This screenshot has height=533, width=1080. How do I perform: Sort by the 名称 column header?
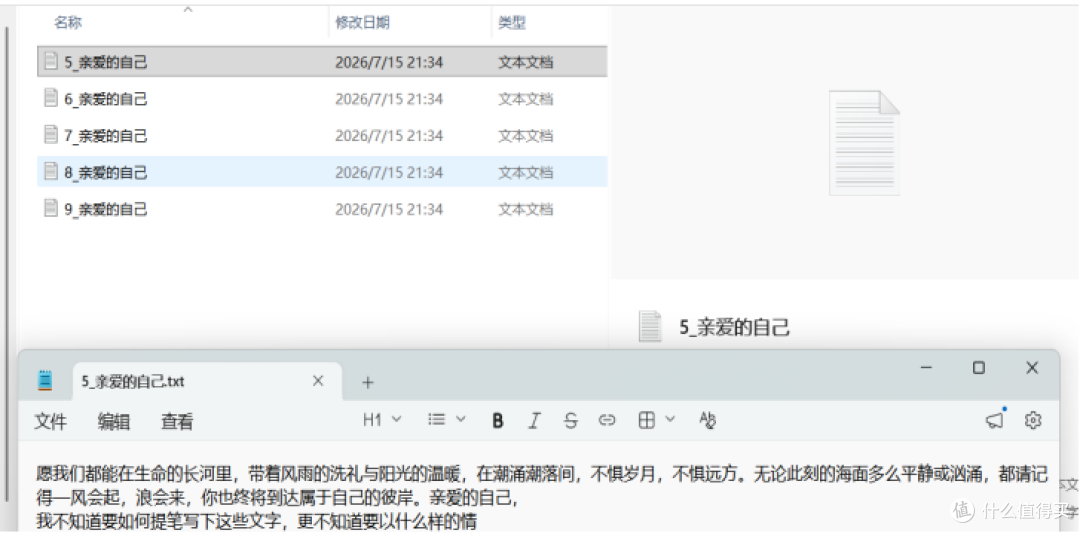click(68, 23)
